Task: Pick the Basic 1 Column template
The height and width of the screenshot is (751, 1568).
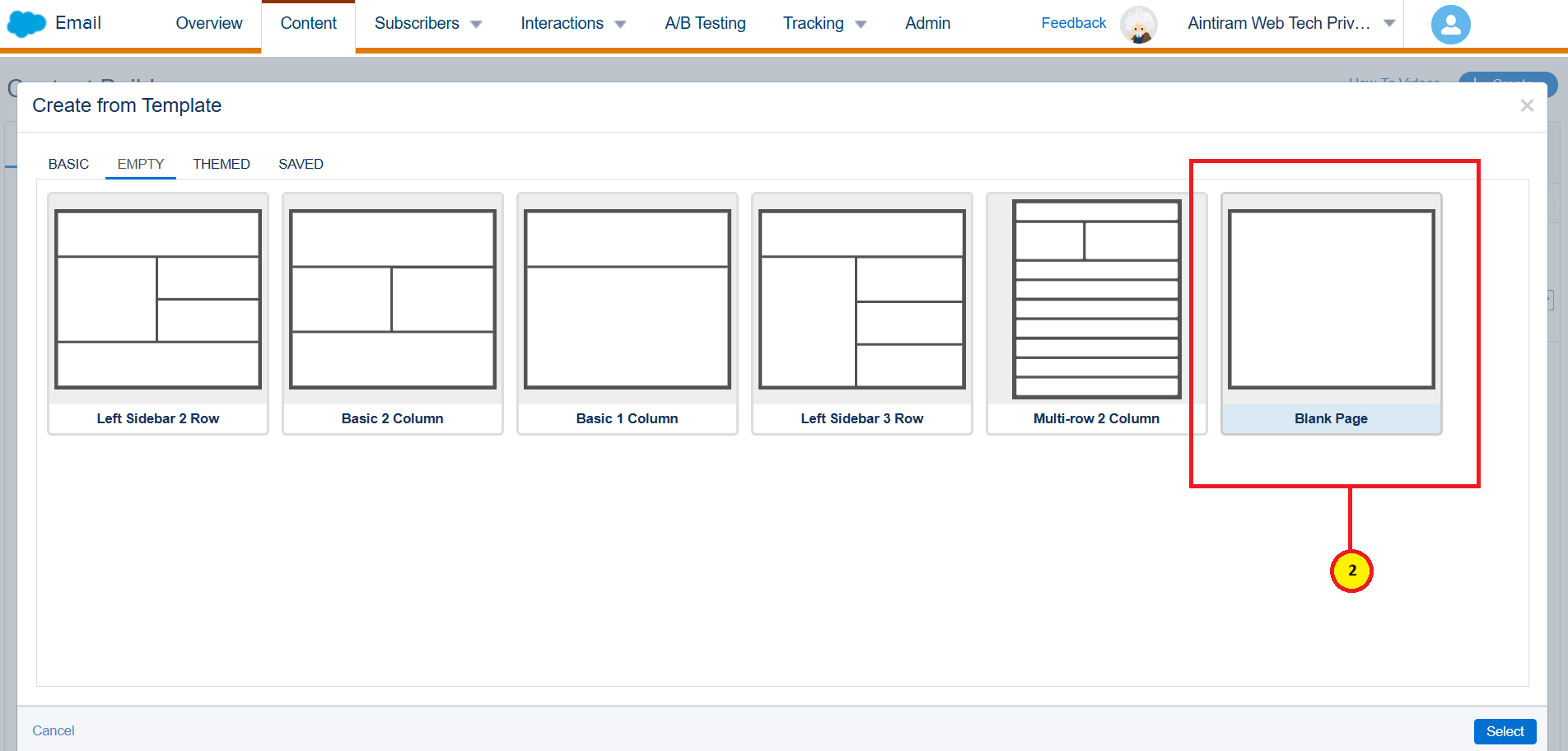Action: point(628,313)
